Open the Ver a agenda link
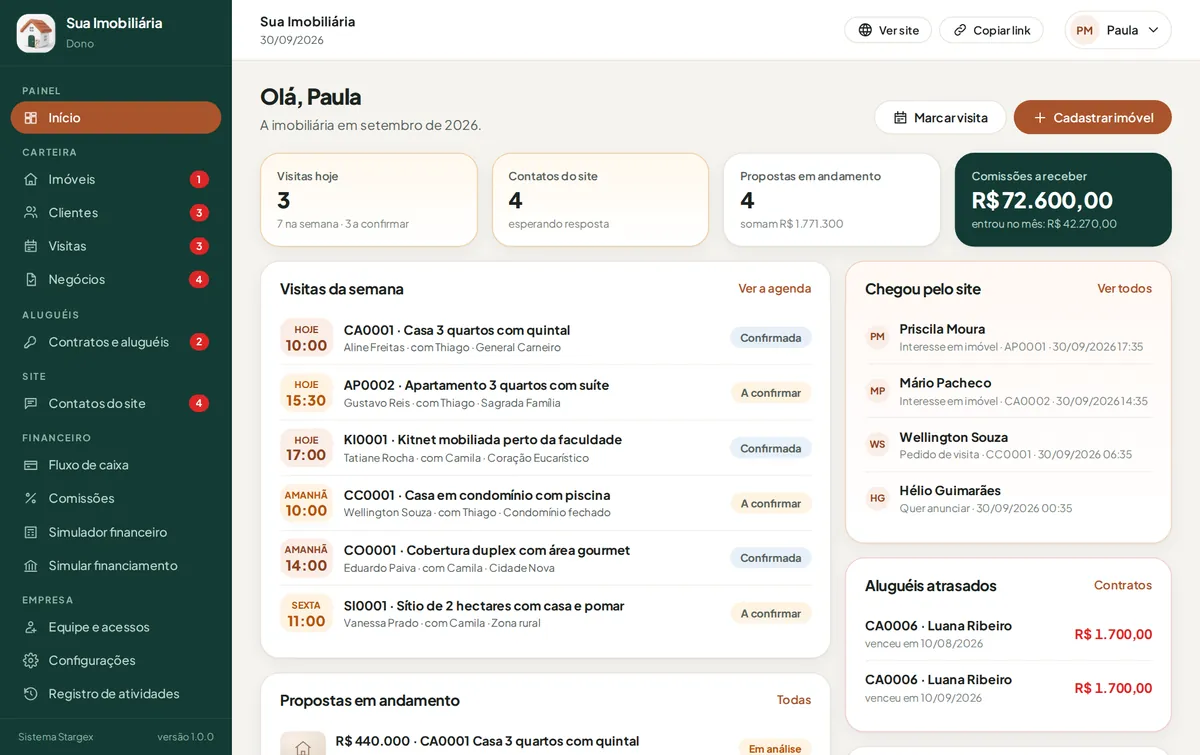The width and height of the screenshot is (1200, 755). click(775, 288)
